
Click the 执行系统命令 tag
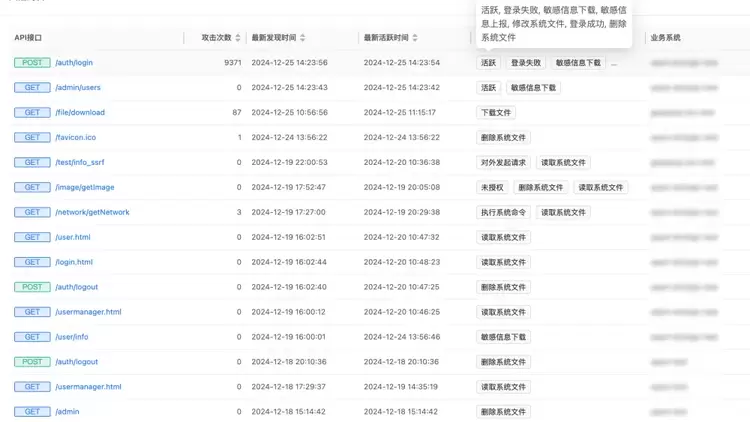(503, 212)
